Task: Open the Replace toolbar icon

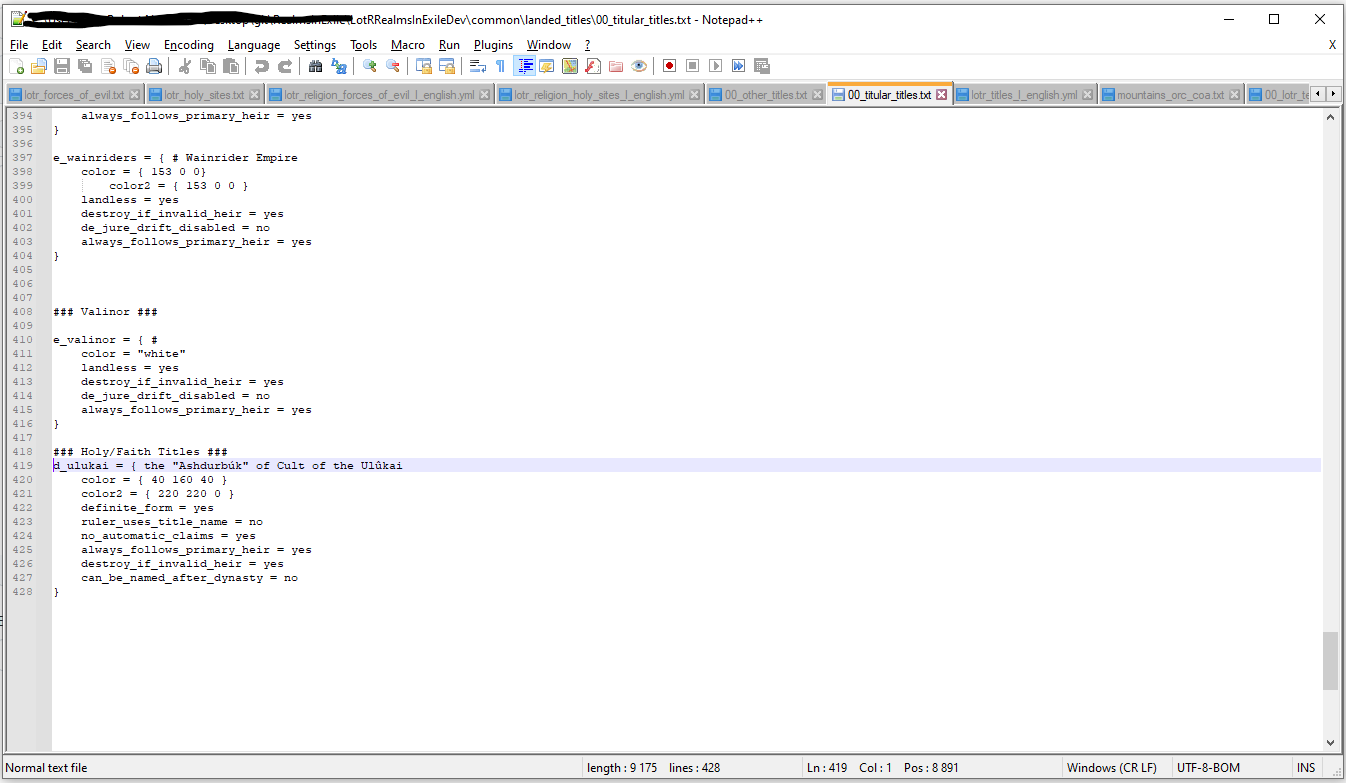Action: 339,66
